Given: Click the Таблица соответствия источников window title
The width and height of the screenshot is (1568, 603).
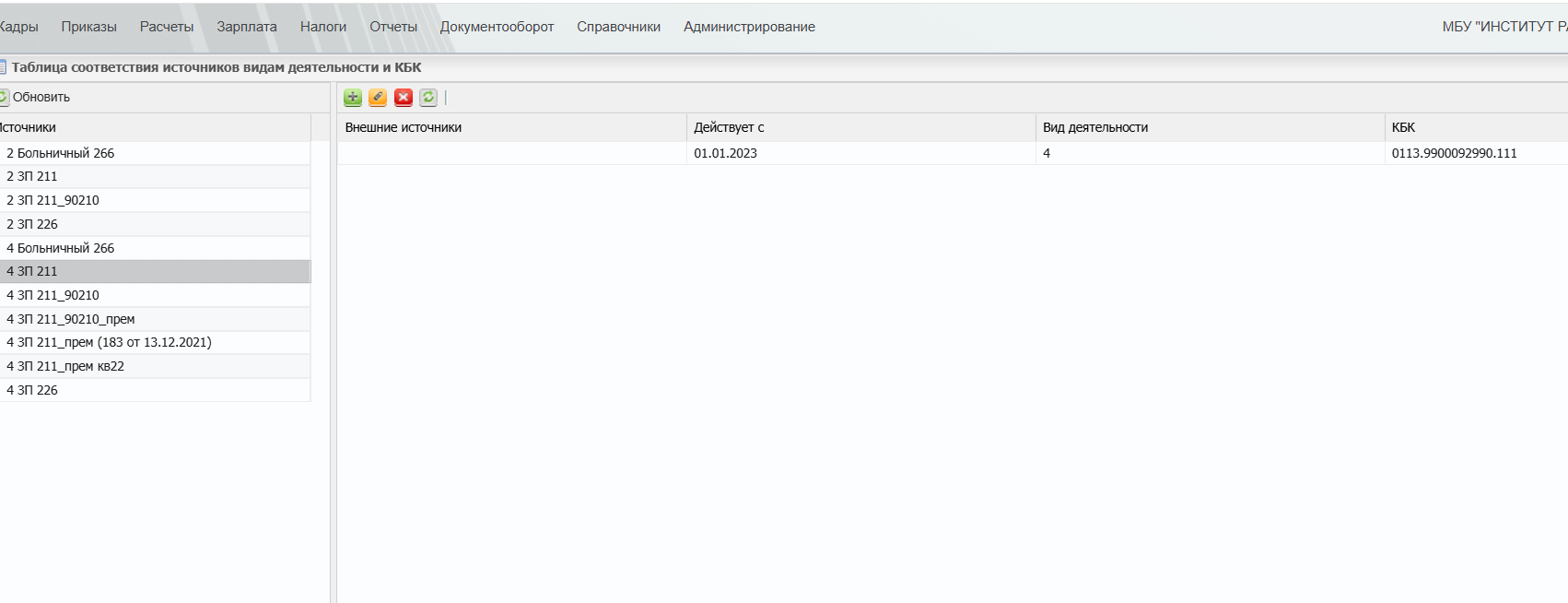Looking at the screenshot, I should click(216, 67).
